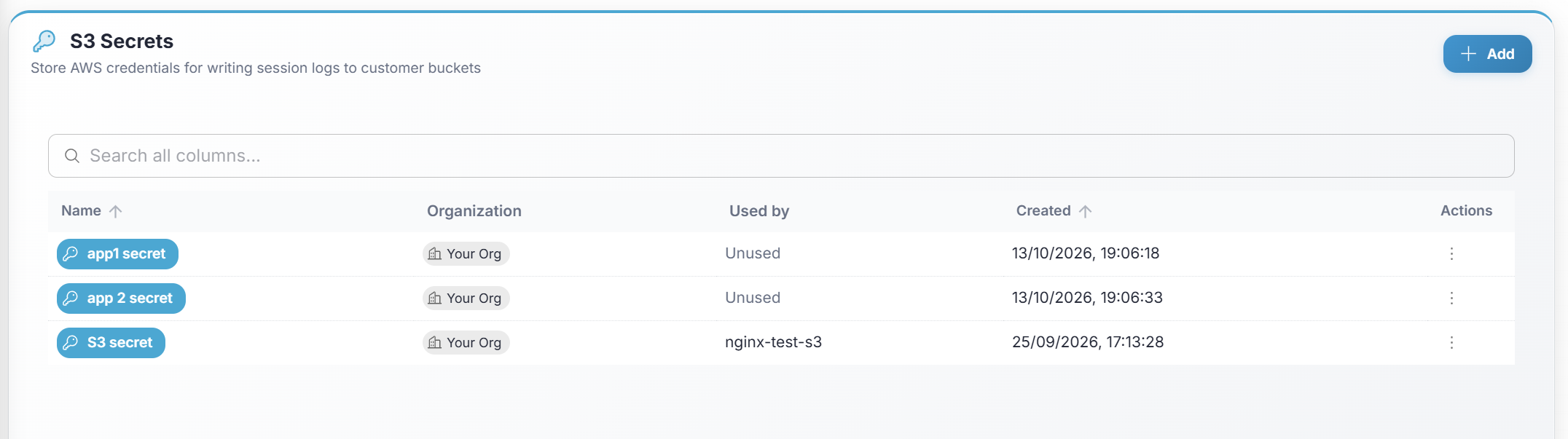Viewport: 1568px width, 439px height.
Task: Click the key icon beside S3 Secrets title
Action: pyautogui.click(x=44, y=41)
